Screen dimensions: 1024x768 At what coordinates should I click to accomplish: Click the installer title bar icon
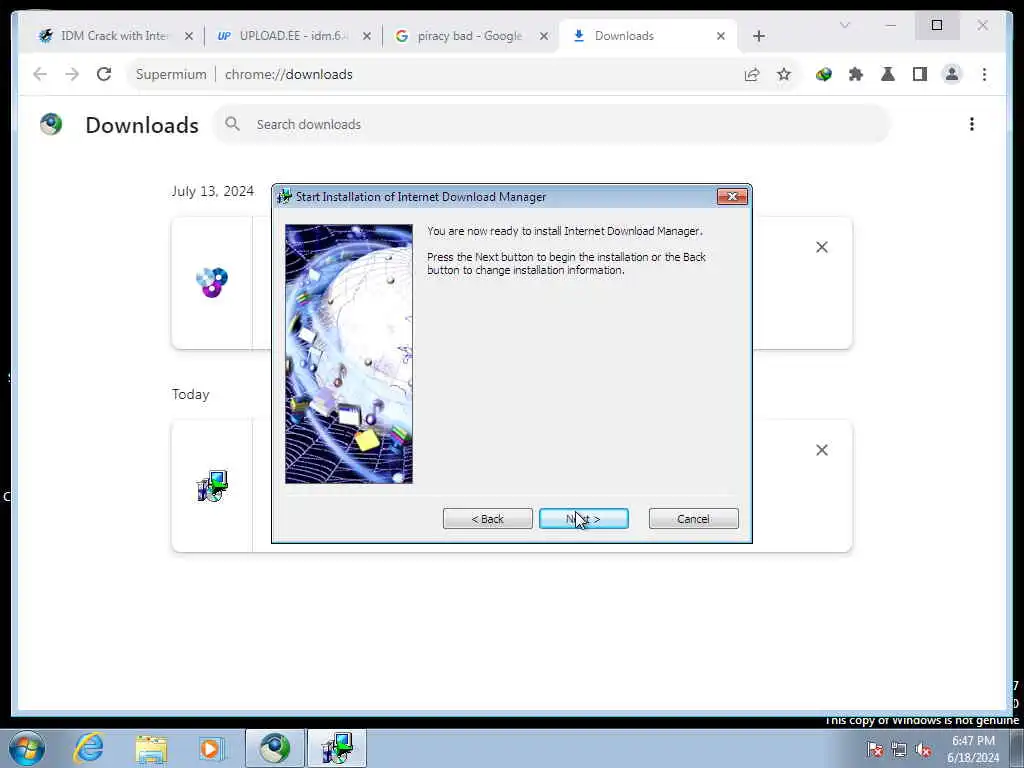[x=284, y=197]
